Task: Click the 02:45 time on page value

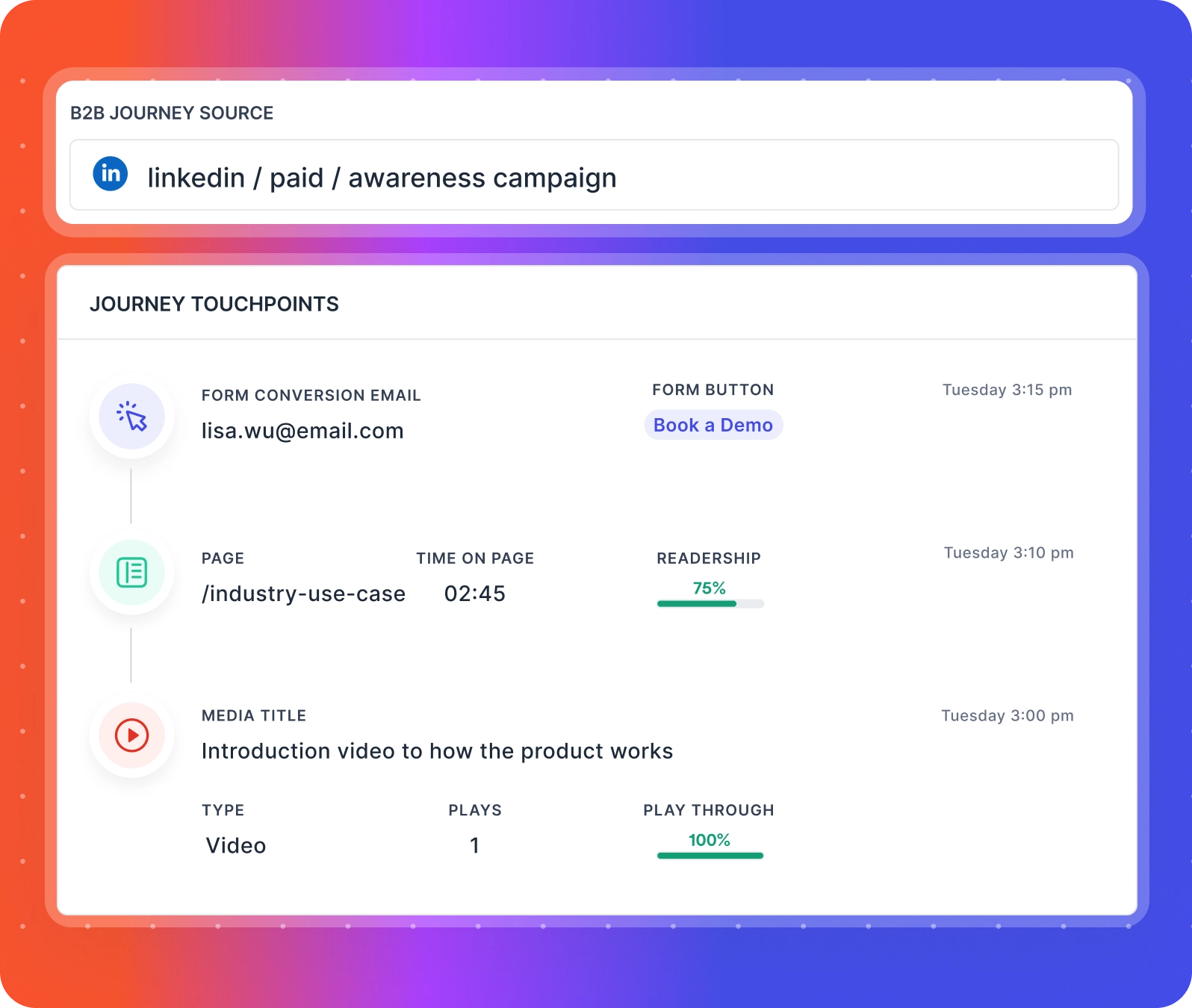Action: pyautogui.click(x=475, y=594)
